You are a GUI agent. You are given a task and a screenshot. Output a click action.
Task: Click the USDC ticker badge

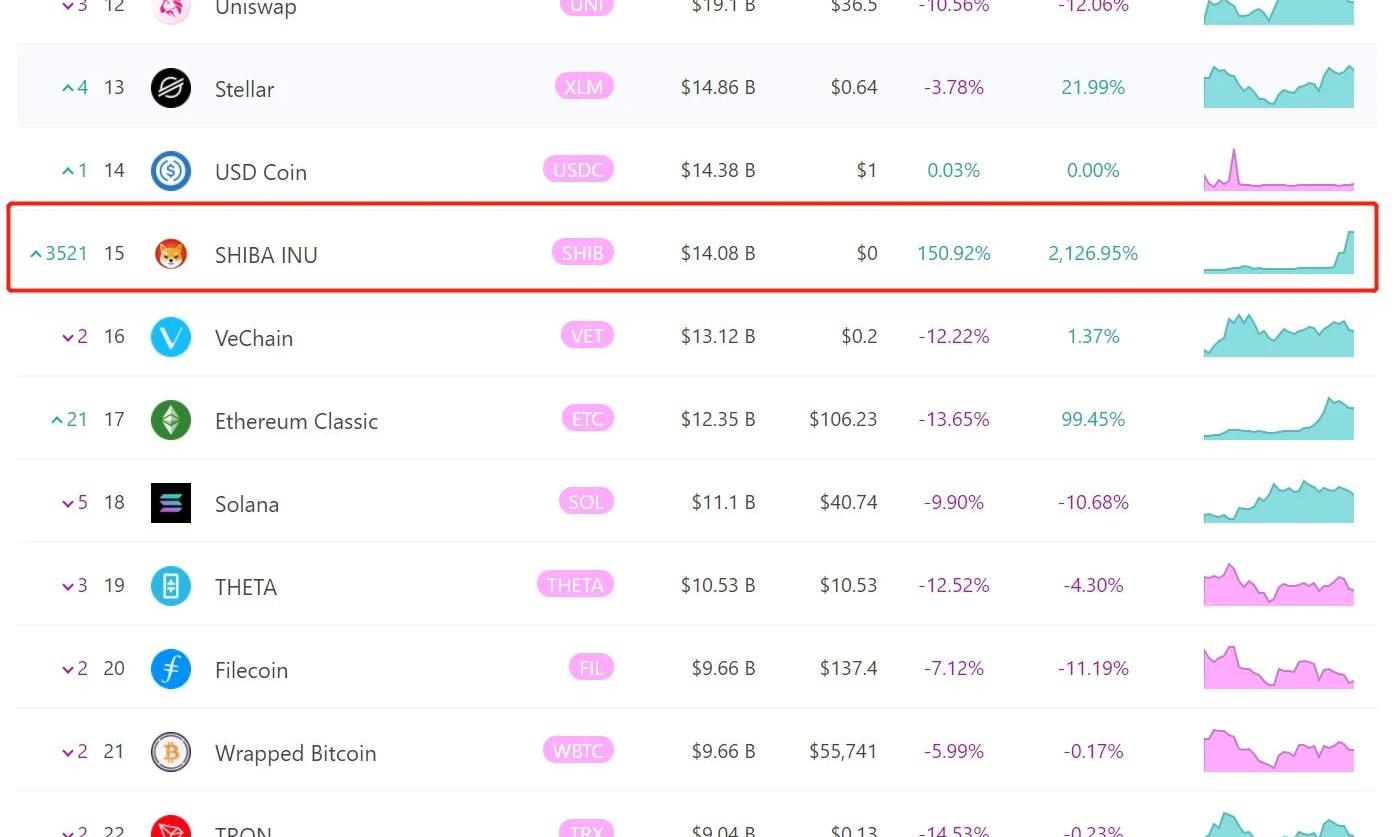click(578, 170)
